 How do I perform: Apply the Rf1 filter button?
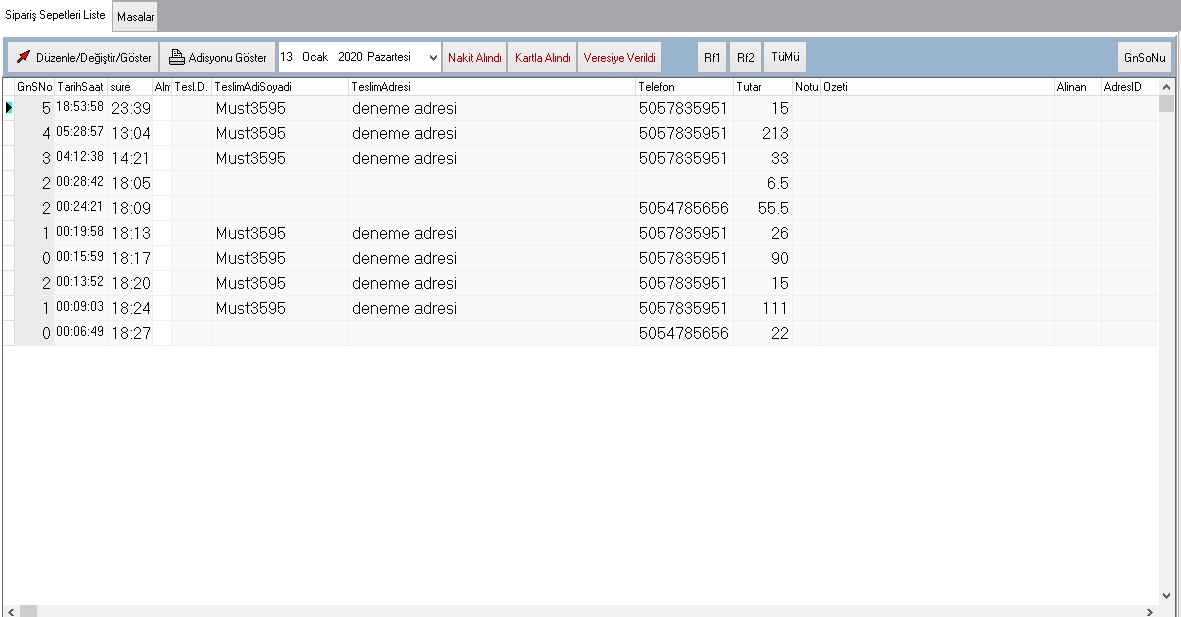coord(712,58)
